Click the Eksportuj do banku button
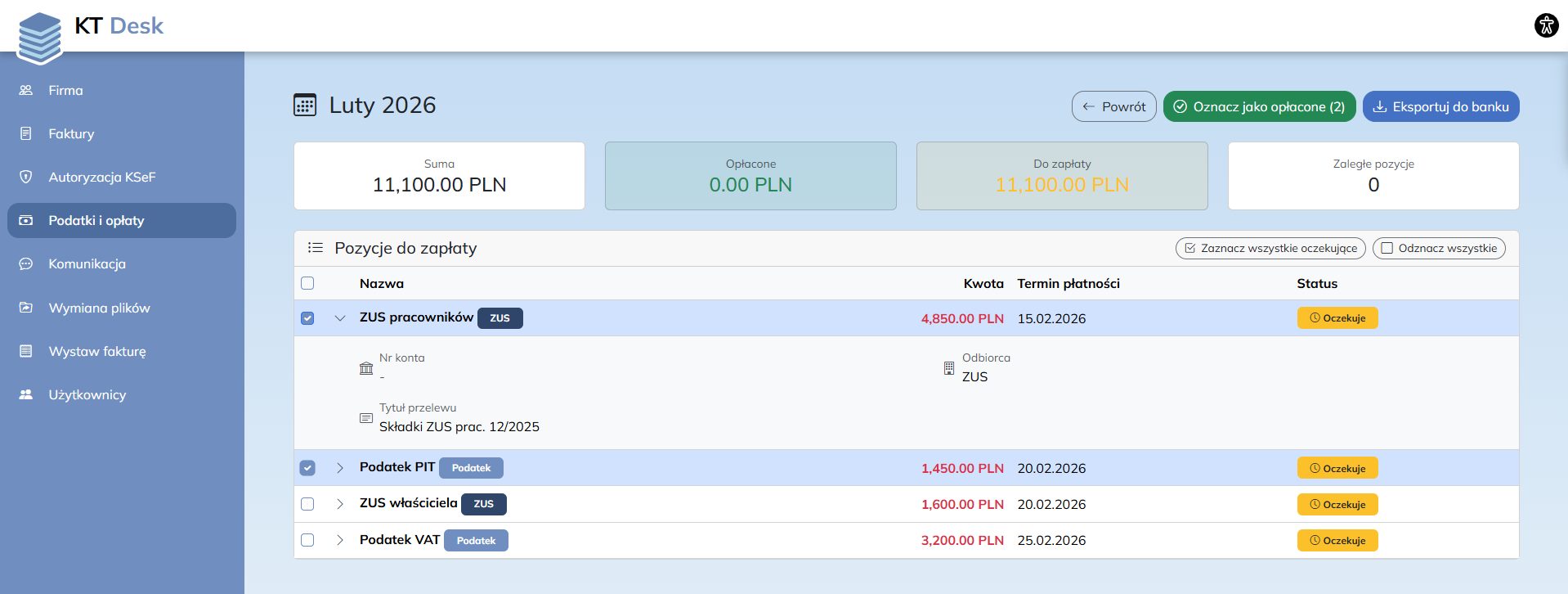This screenshot has height=594, width=1568. [x=1440, y=106]
